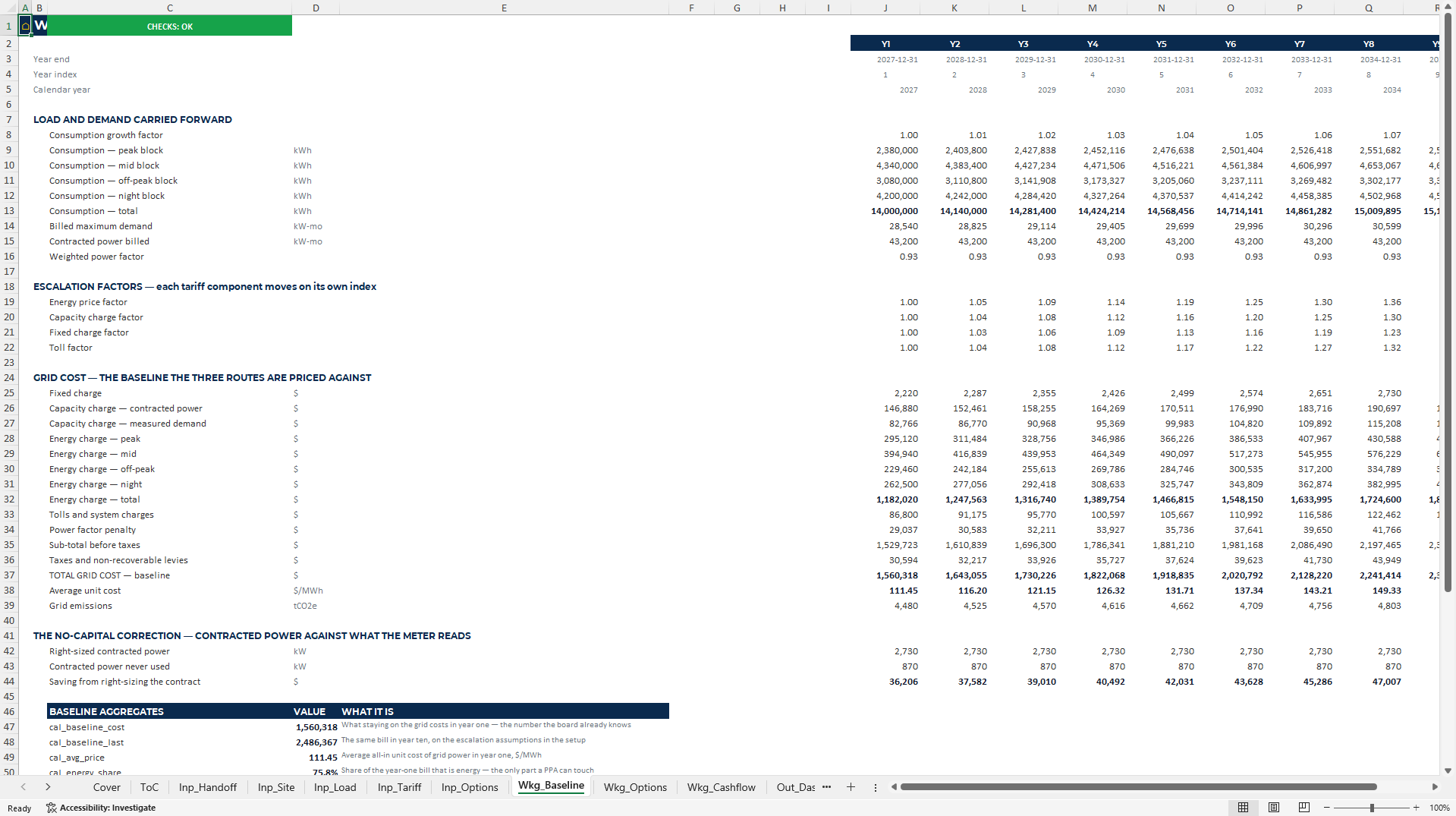Select row 37 header
Screen dimensions: 1456x816
[x=9, y=575]
